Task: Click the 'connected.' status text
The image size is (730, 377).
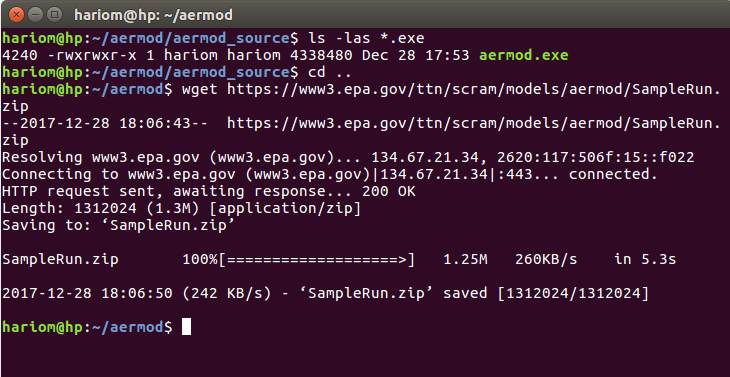Action: [x=613, y=174]
